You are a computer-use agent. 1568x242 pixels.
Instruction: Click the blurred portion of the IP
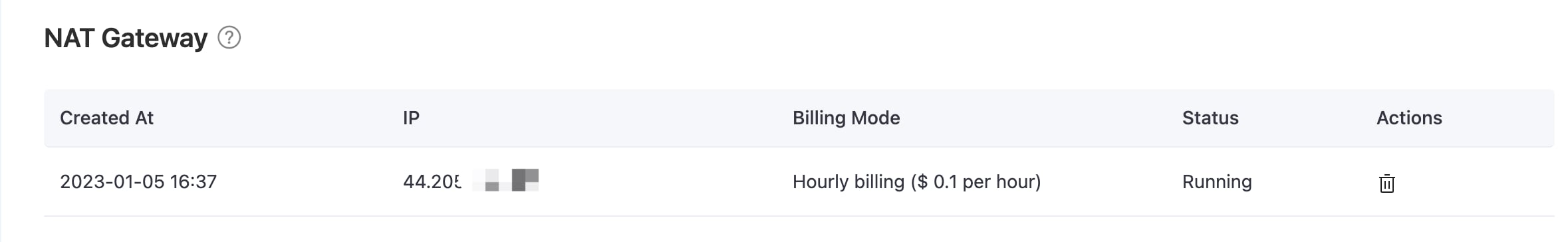tap(505, 180)
